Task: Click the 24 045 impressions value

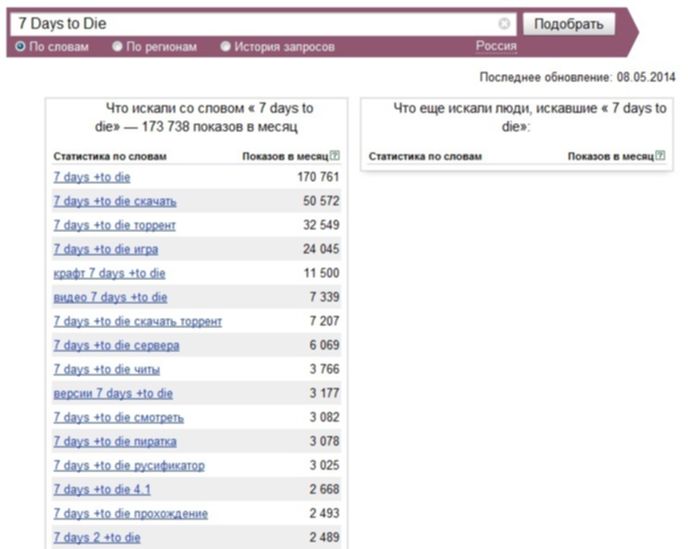Action: (321, 249)
